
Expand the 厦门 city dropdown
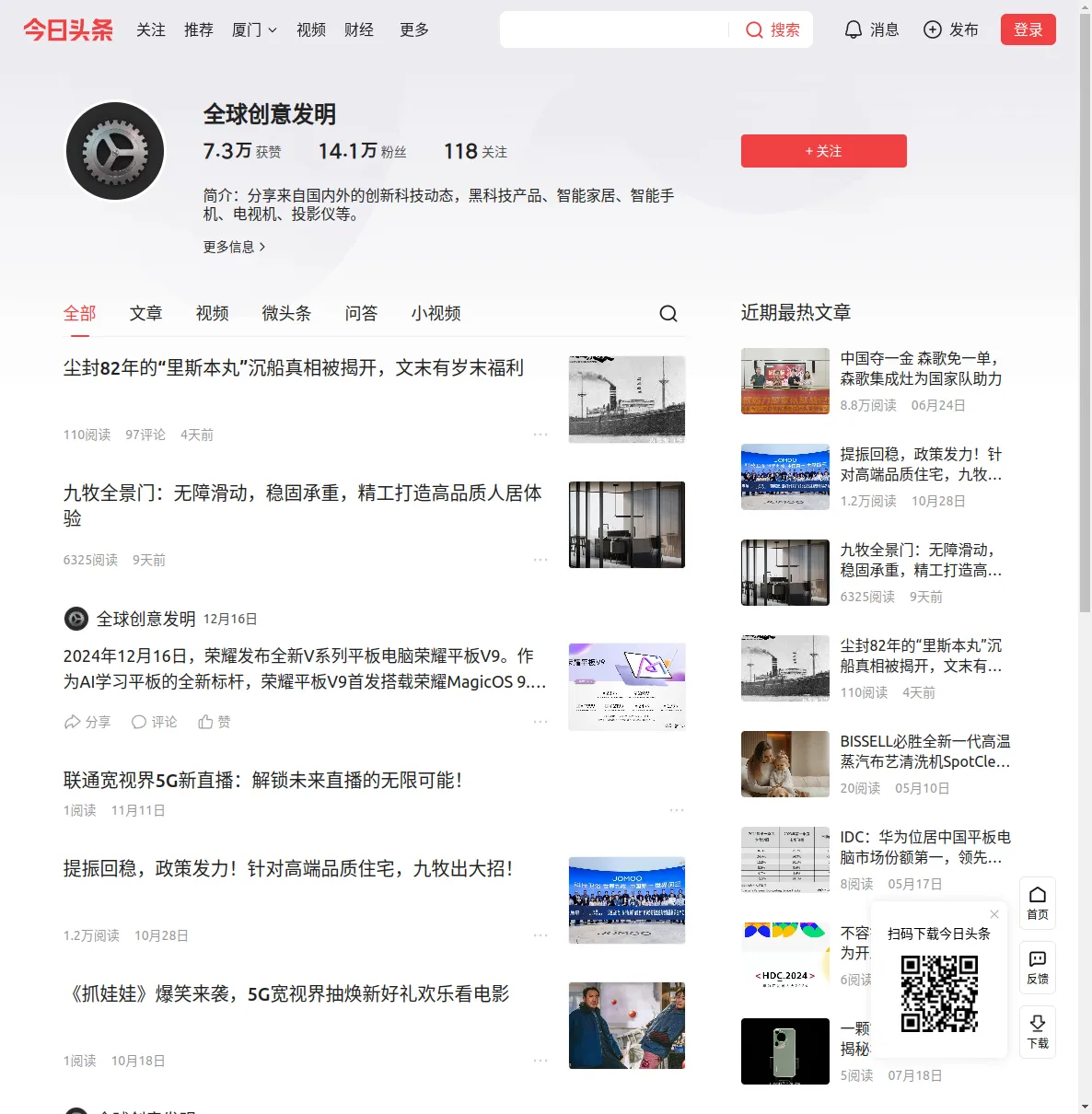tap(254, 30)
